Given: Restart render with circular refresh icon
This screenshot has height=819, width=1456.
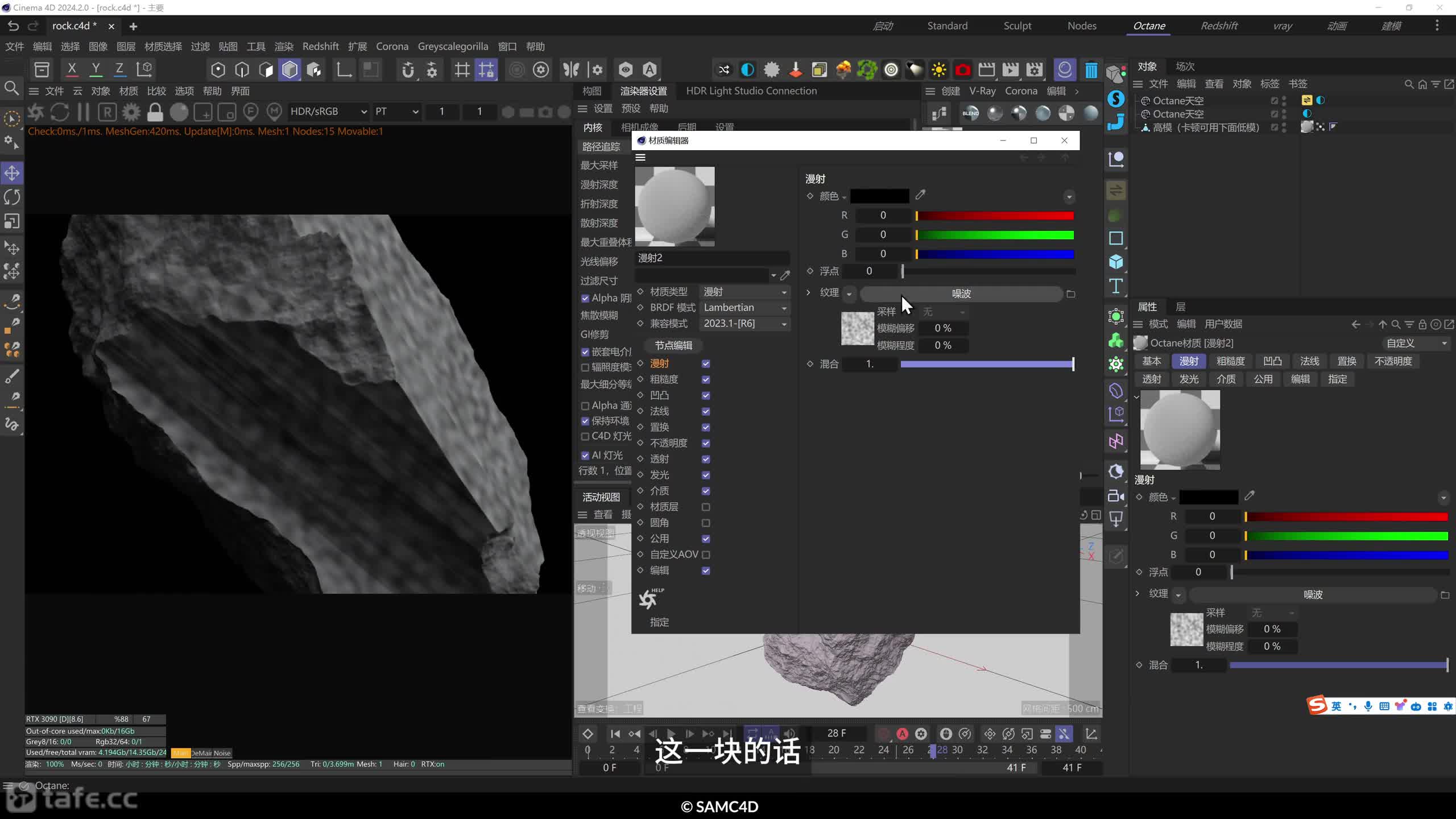Looking at the screenshot, I should coord(60,112).
